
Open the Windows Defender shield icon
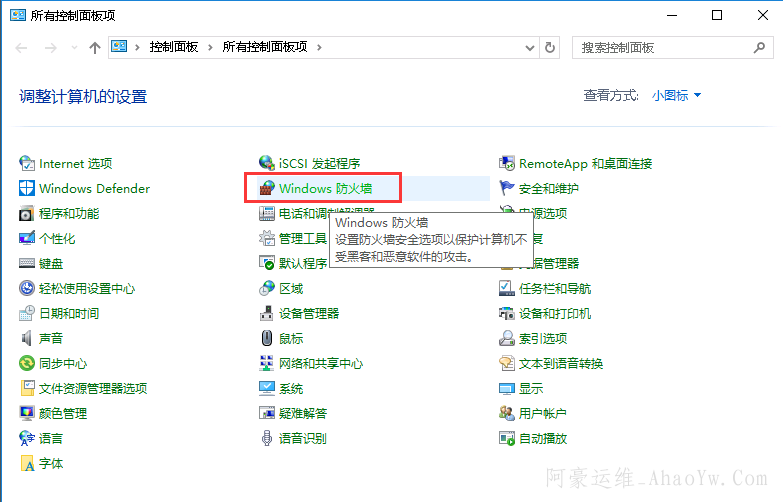click(26, 188)
